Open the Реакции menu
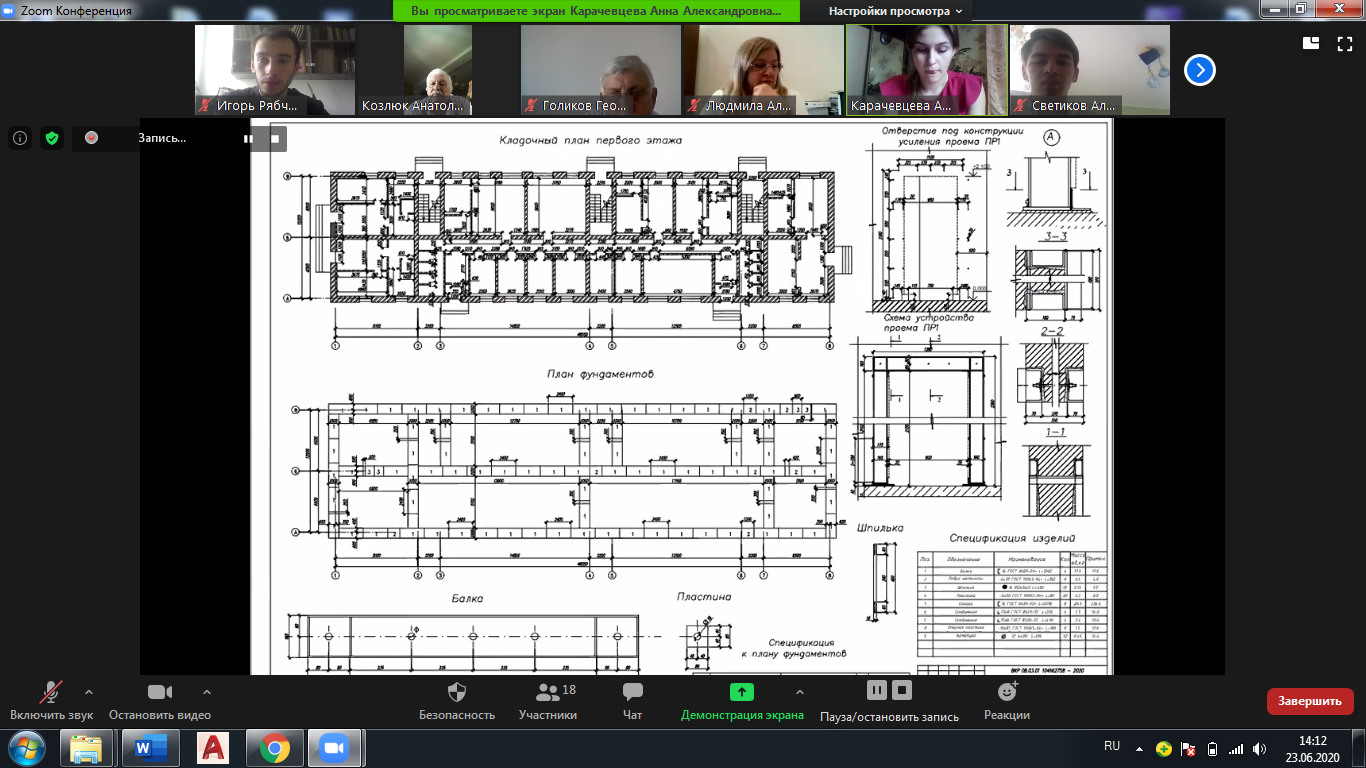 click(1007, 702)
